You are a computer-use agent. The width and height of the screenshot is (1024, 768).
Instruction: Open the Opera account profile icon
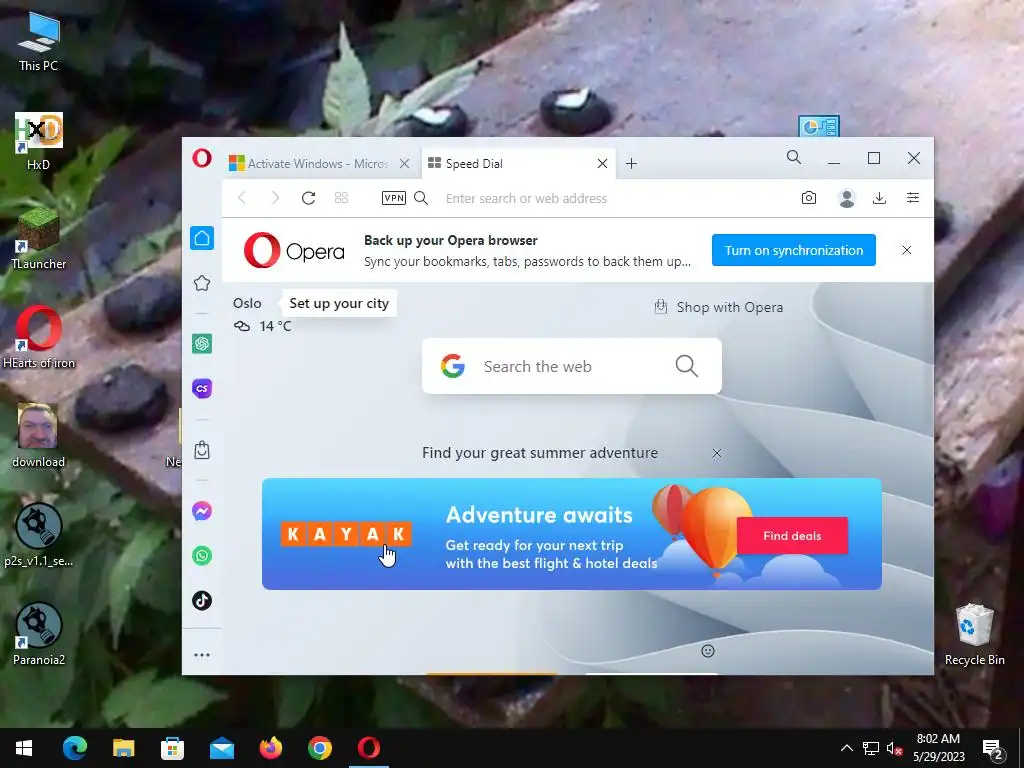pyautogui.click(x=847, y=198)
